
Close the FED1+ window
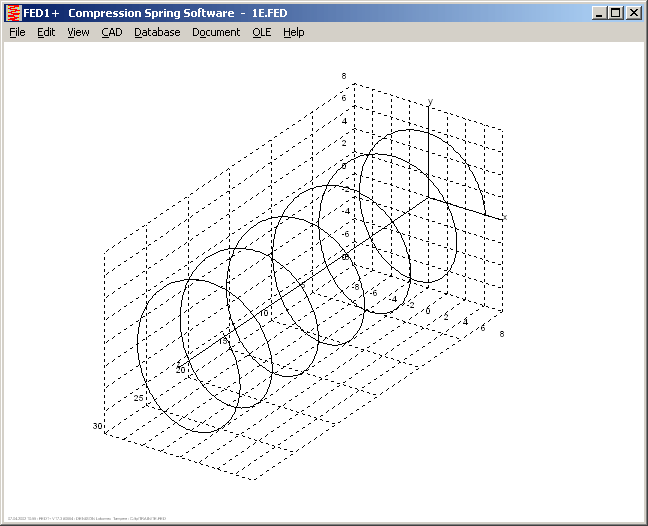633,13
